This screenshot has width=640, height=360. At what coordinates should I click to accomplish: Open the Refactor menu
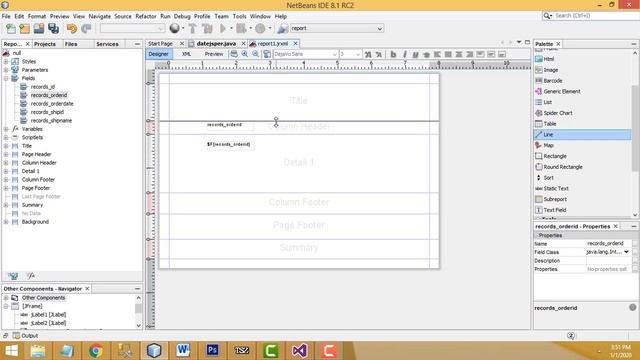point(146,16)
